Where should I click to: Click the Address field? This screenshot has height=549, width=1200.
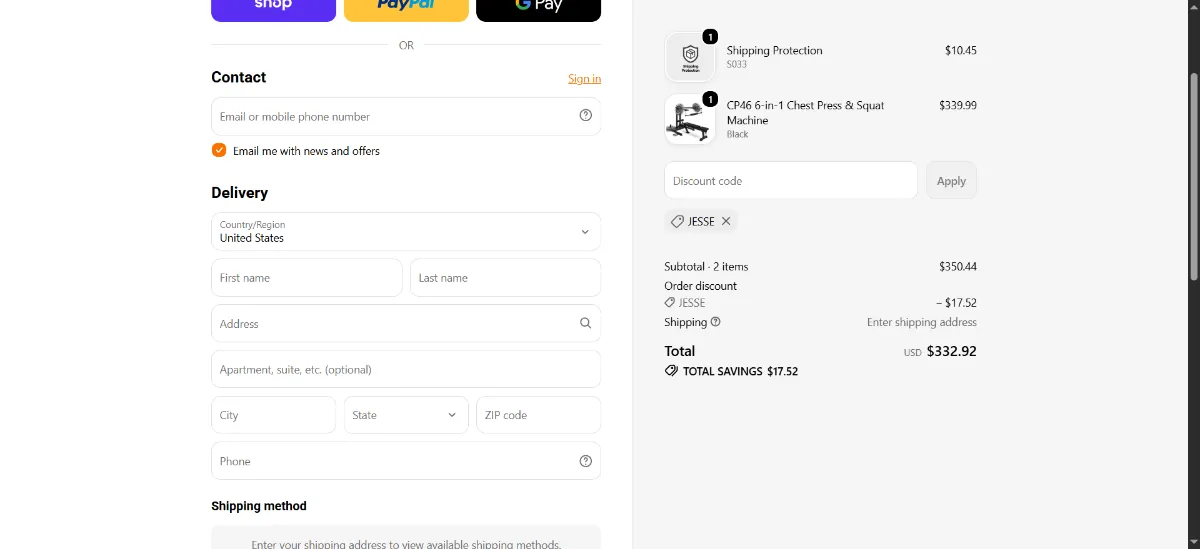click(406, 324)
